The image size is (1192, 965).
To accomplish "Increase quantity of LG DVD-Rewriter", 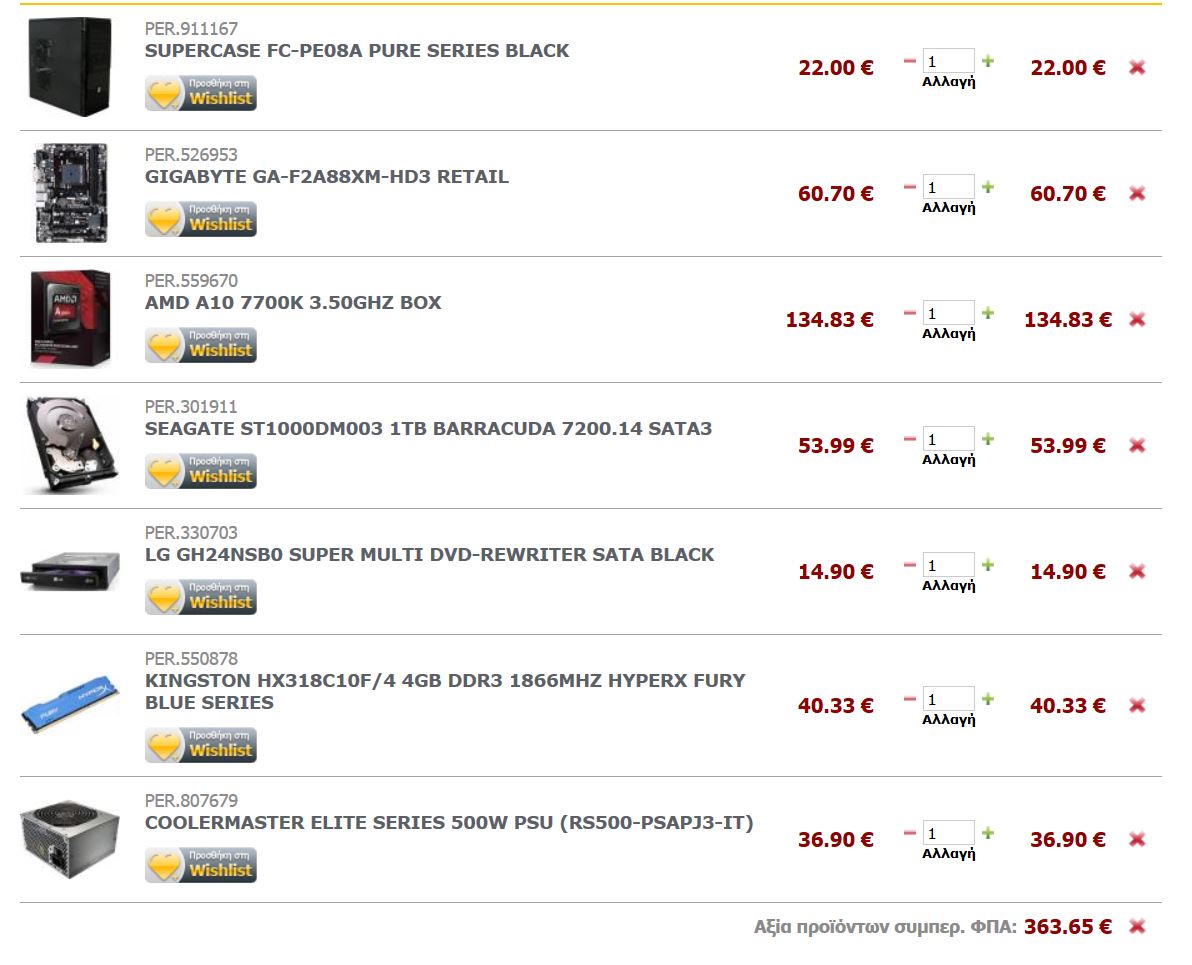I will point(988,565).
